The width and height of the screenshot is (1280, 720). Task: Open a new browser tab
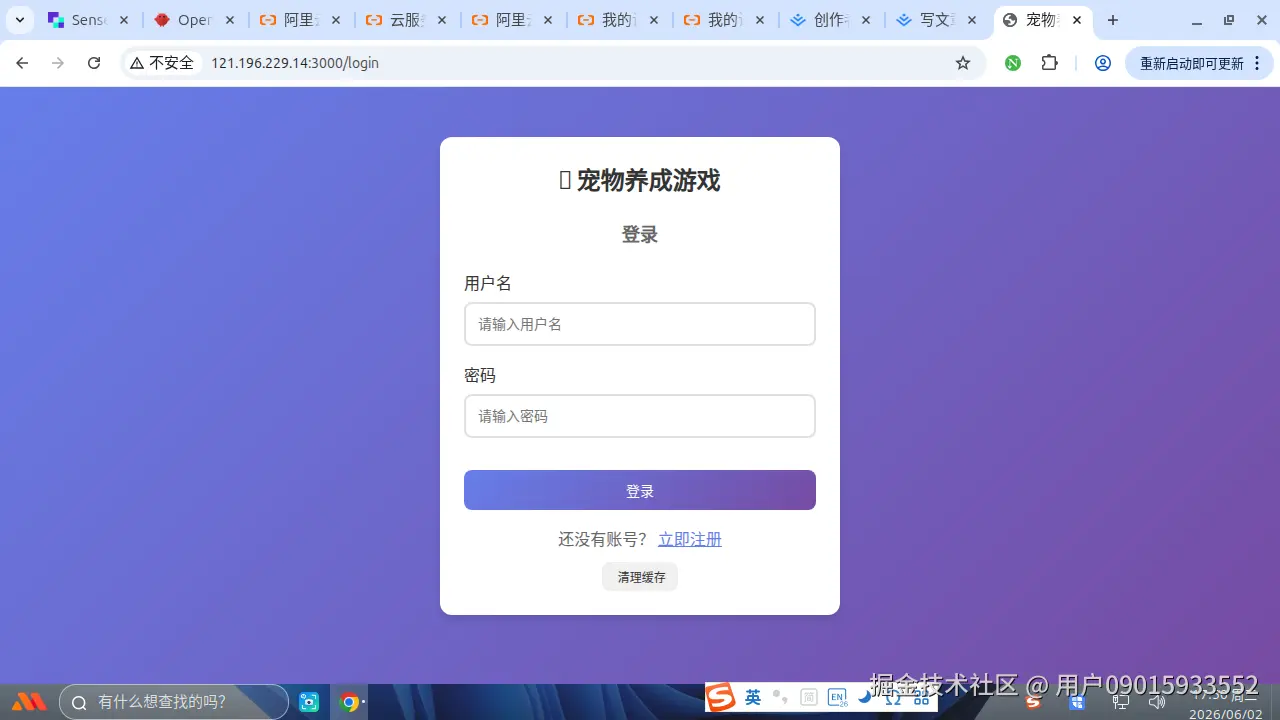point(1113,20)
